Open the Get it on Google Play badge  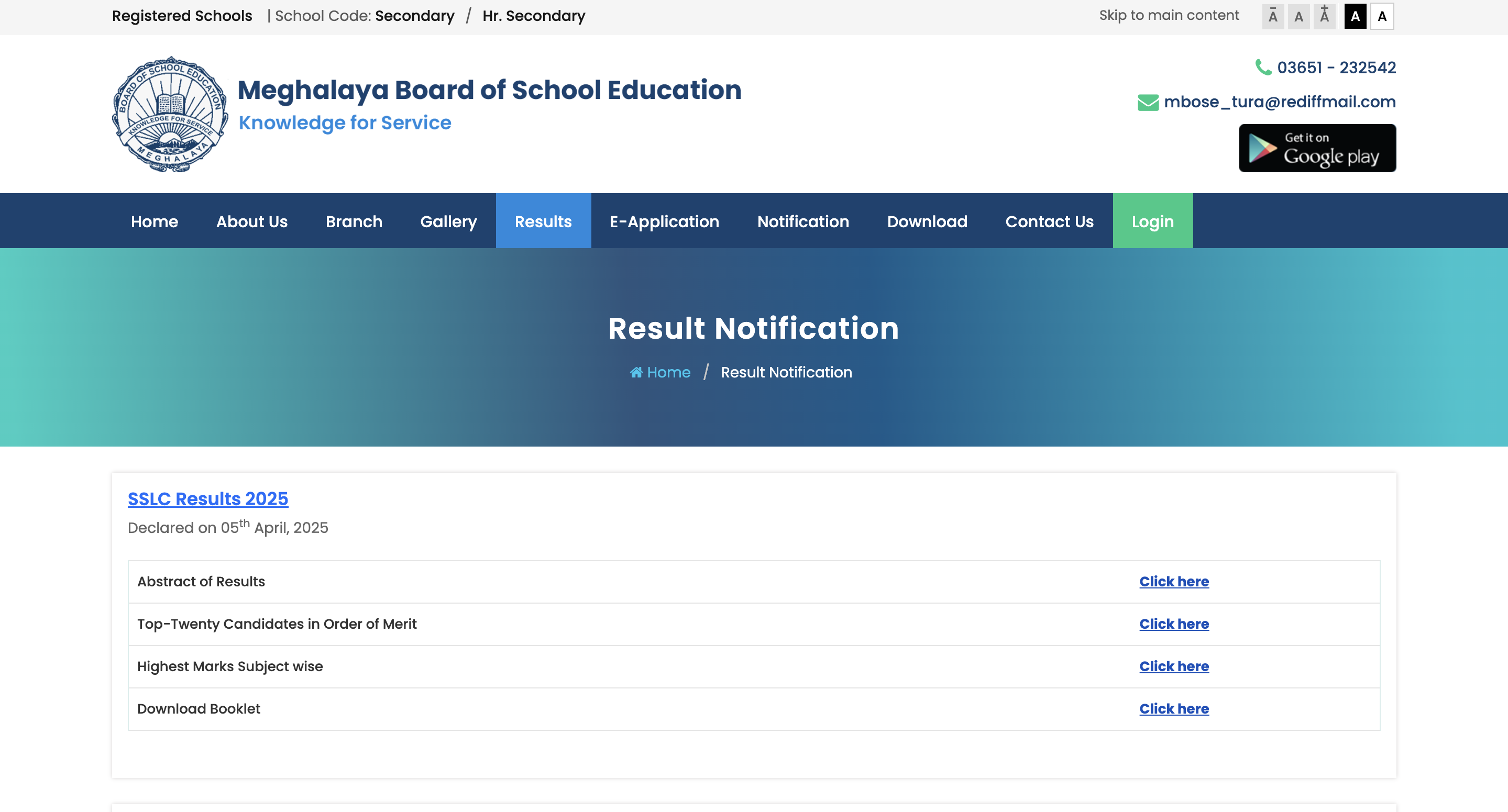1317,148
